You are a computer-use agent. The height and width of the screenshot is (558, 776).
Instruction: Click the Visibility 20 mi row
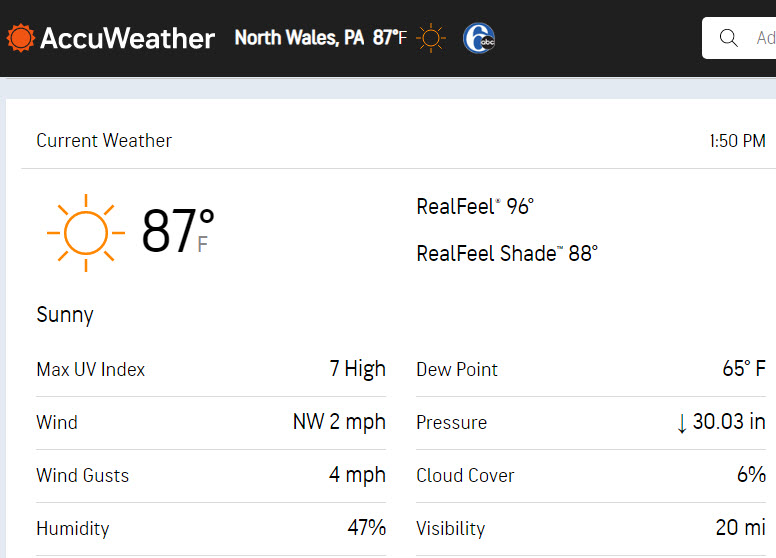(x=591, y=529)
